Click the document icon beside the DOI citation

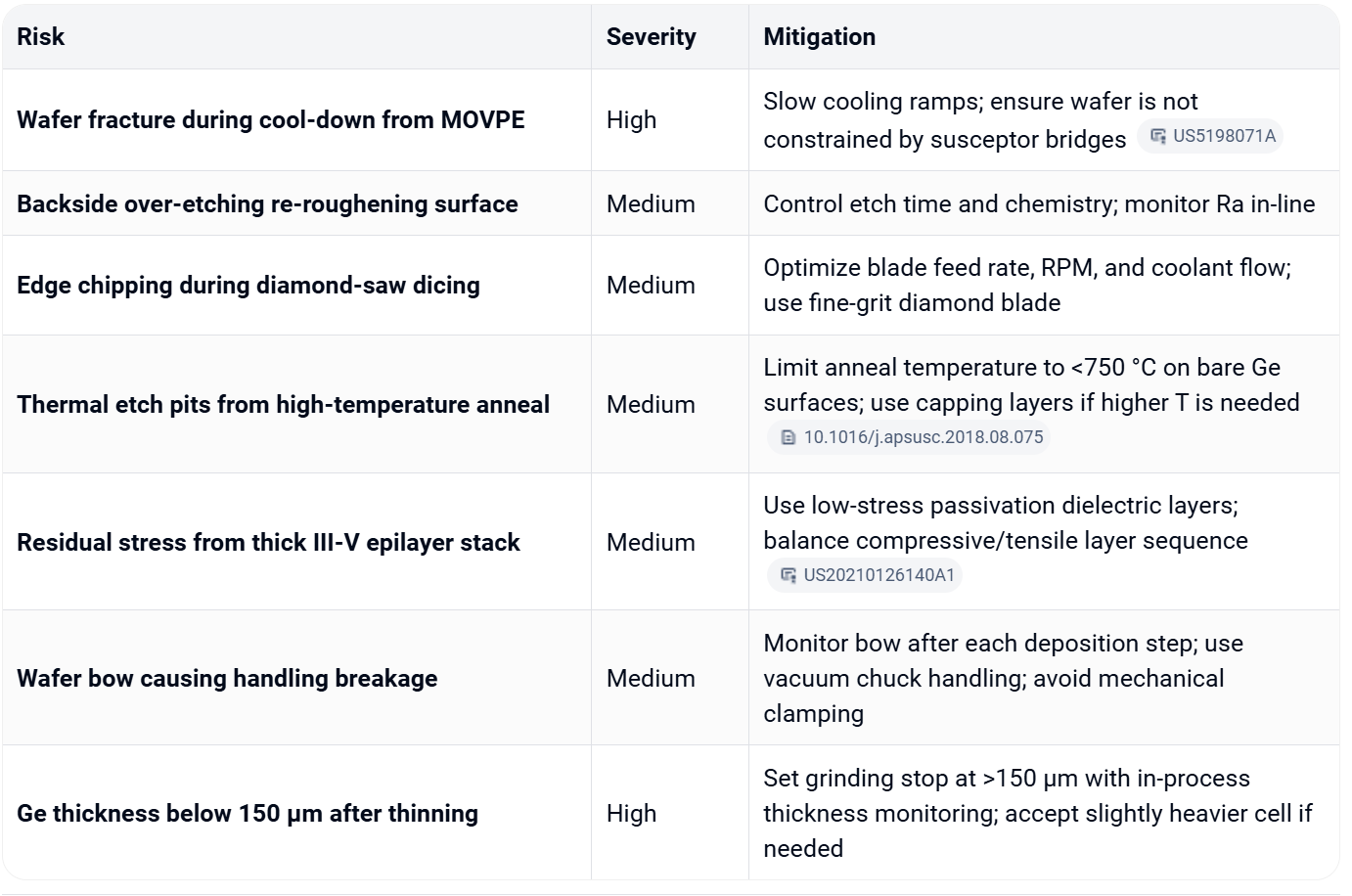789,437
